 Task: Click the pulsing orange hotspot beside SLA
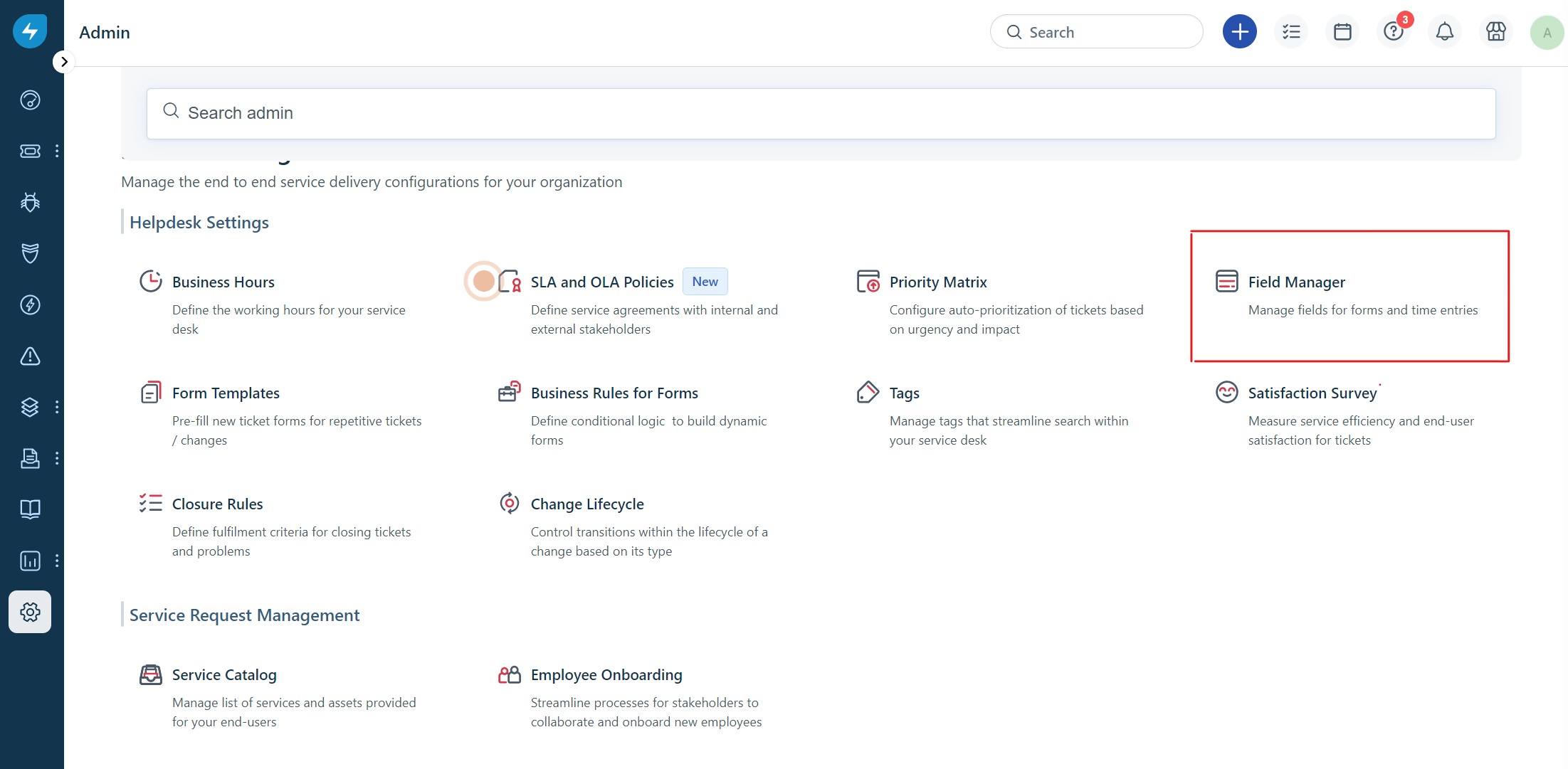[484, 282]
